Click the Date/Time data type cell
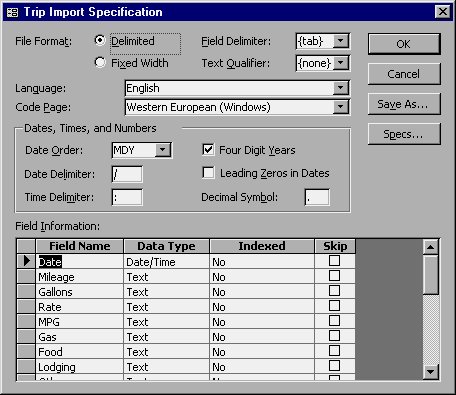The width and height of the screenshot is (456, 395). tap(167, 262)
